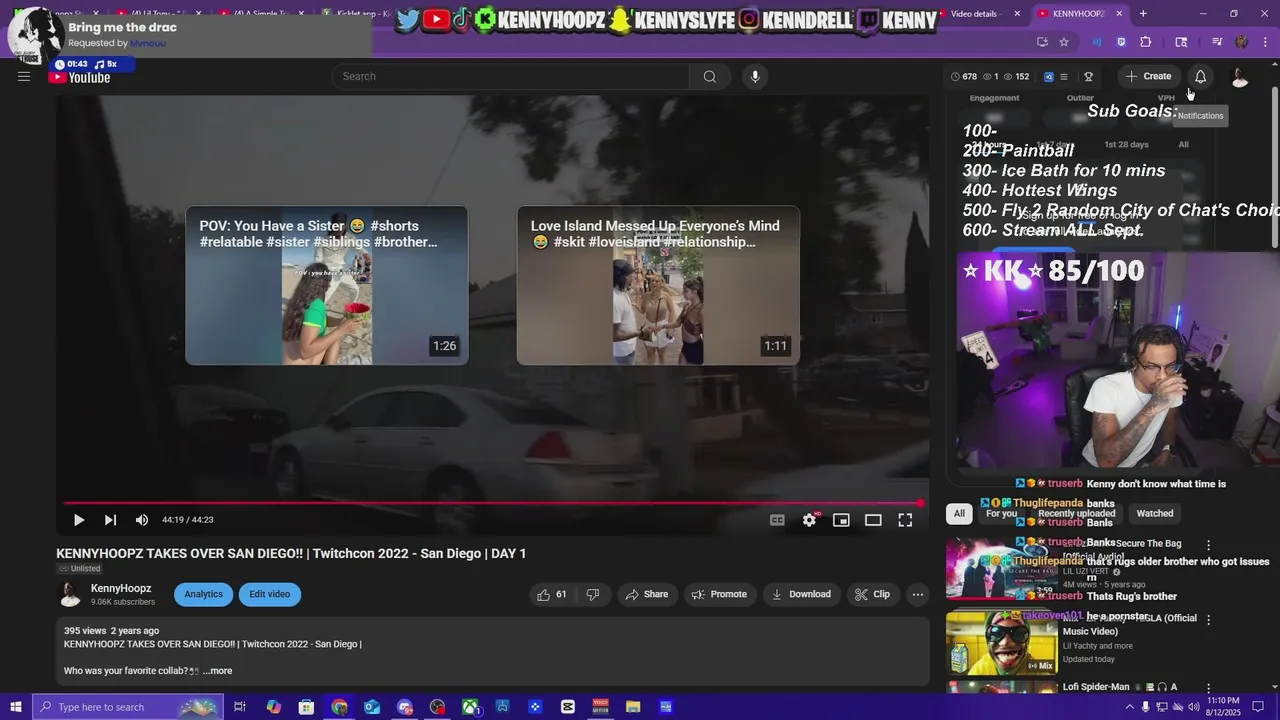
Task: Click the list icon in the extension bar
Action: tap(1064, 76)
